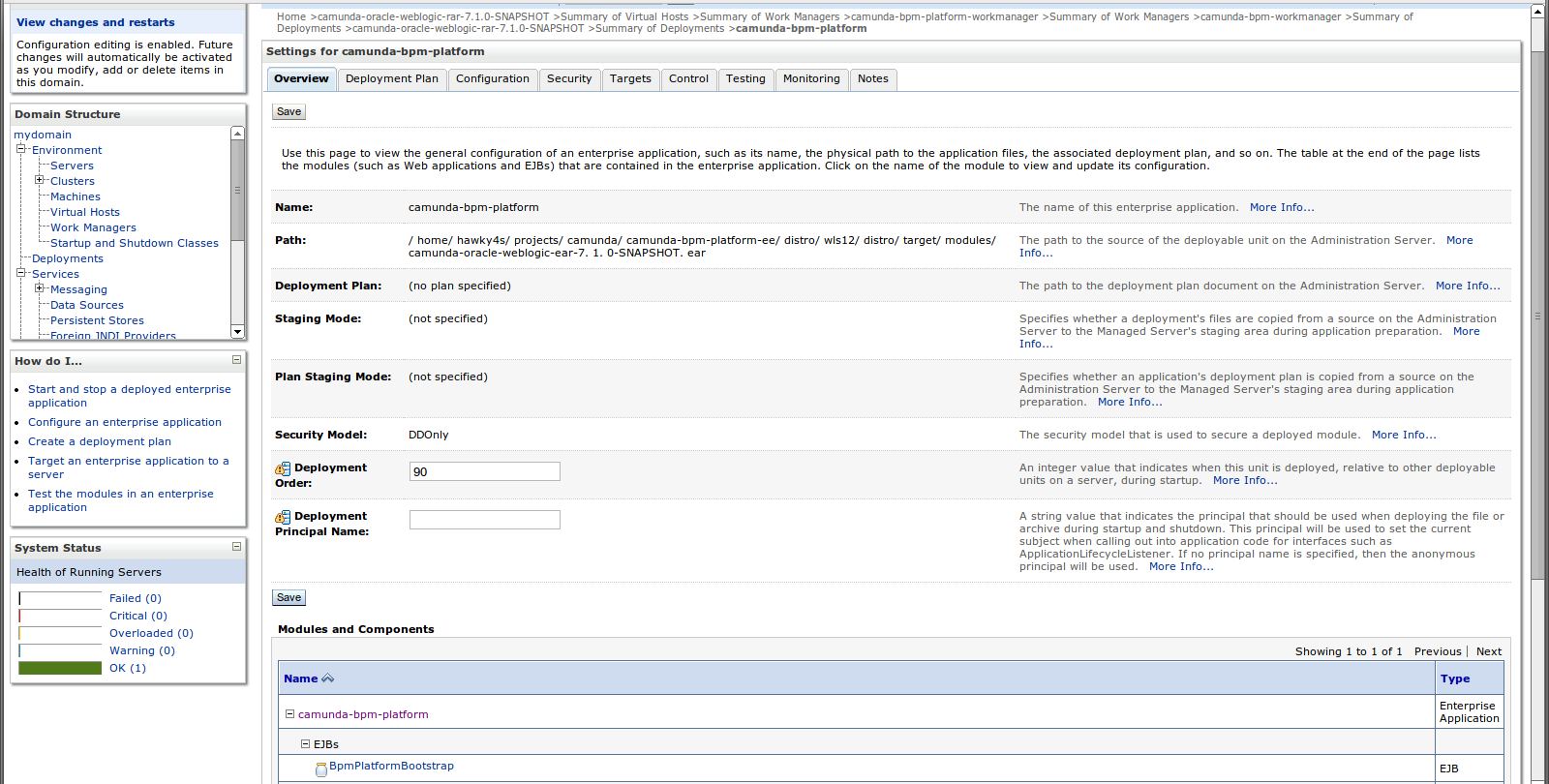Open the Control tab
Screen dimensions: 1549x784
coord(688,79)
